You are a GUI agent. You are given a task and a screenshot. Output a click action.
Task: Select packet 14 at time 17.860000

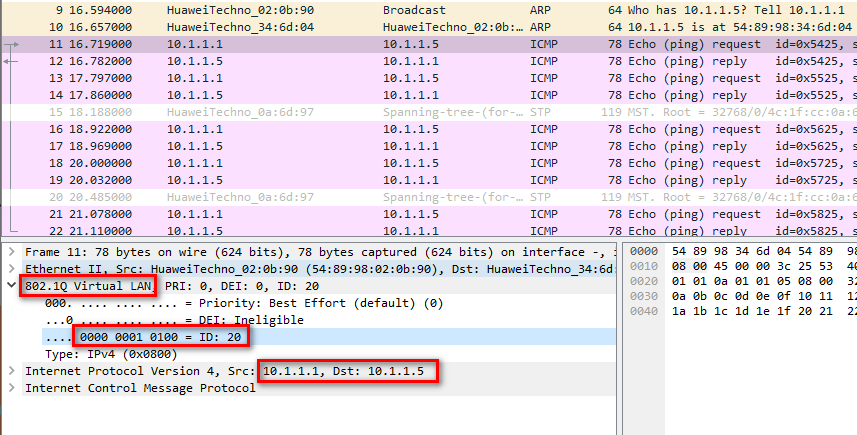430,95
